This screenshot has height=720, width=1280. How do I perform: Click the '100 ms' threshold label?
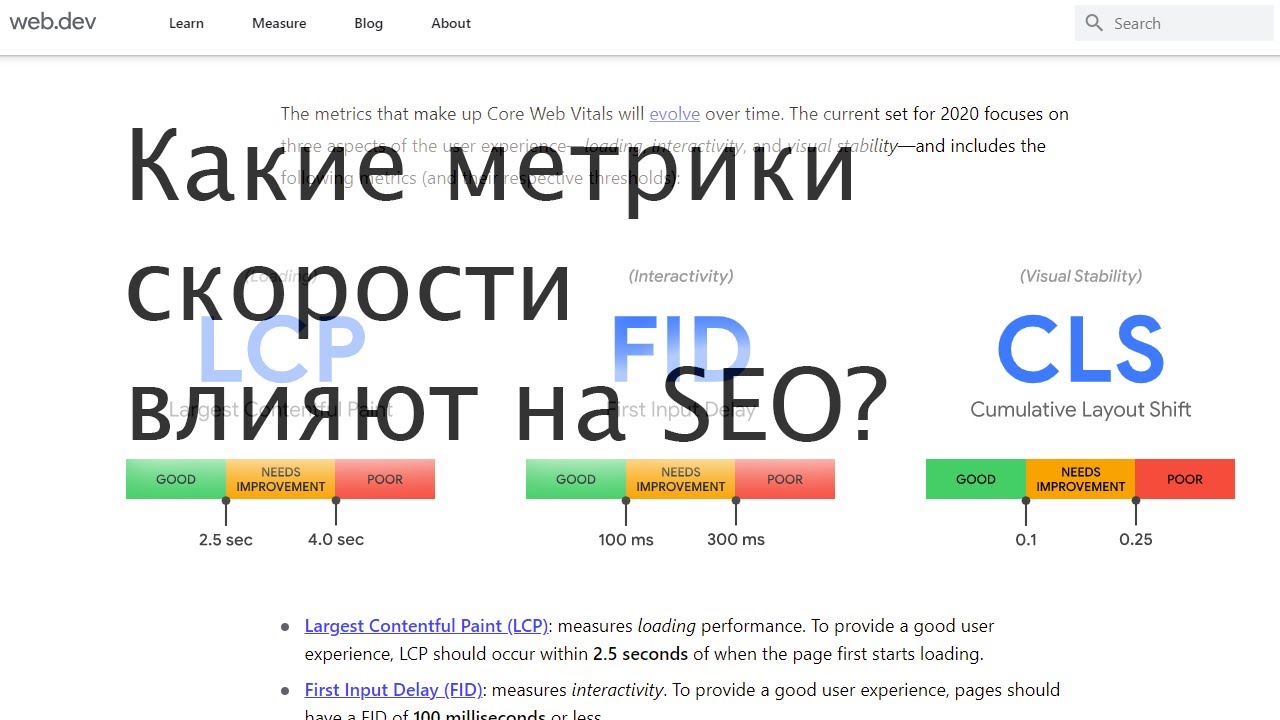[x=626, y=540]
